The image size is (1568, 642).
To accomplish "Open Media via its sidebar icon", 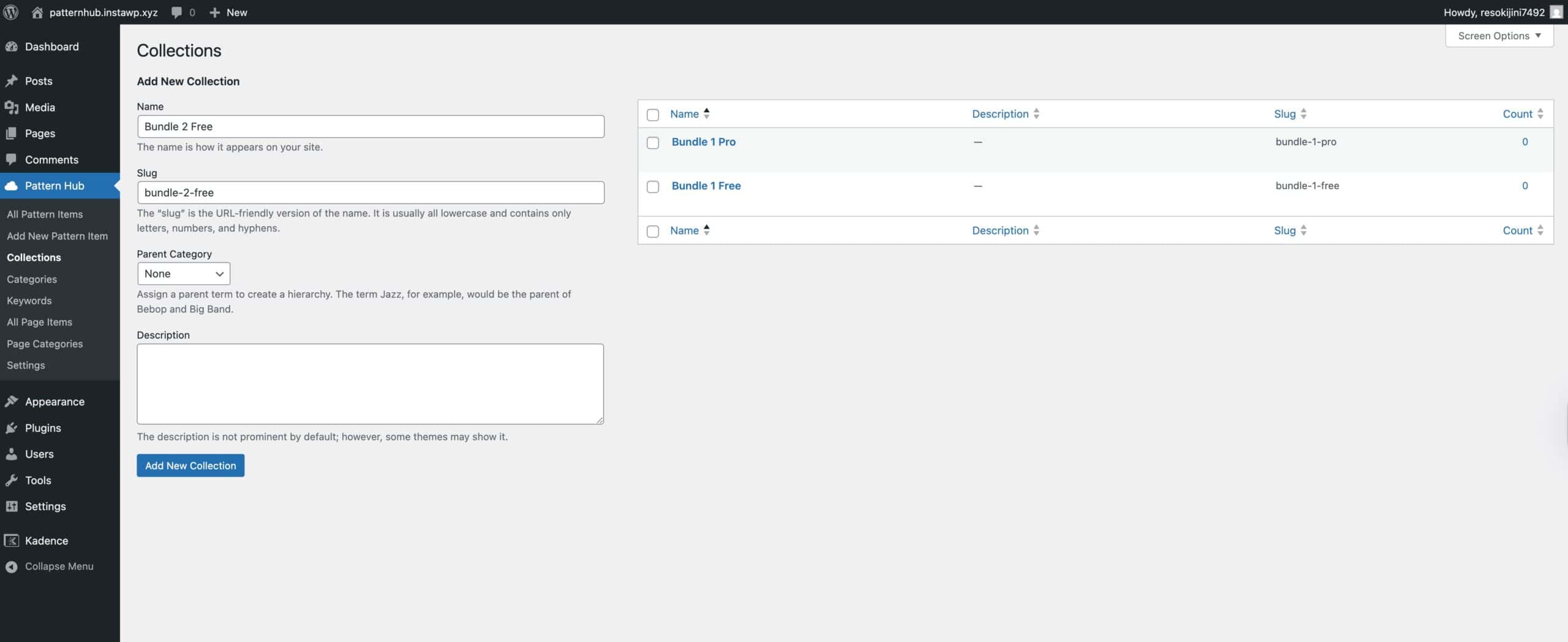I will 12,107.
